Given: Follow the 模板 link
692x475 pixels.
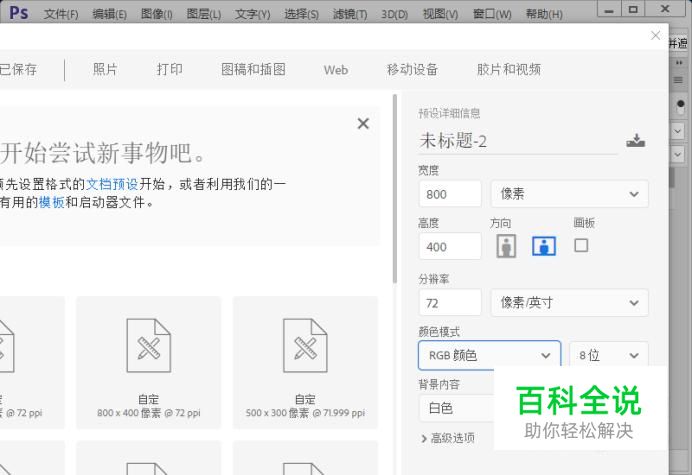Looking at the screenshot, I should [x=52, y=202].
